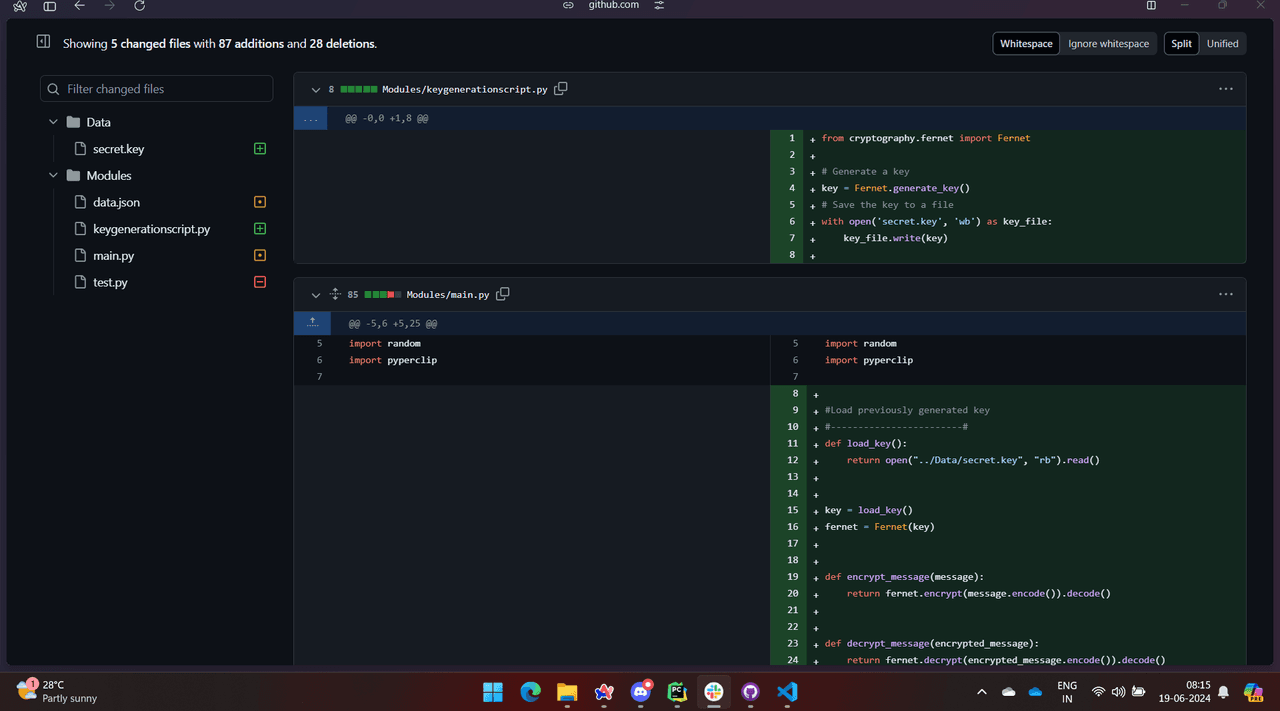This screenshot has height=711, width=1280.
Task: Open more options menu for main.py diff
Action: click(1225, 294)
